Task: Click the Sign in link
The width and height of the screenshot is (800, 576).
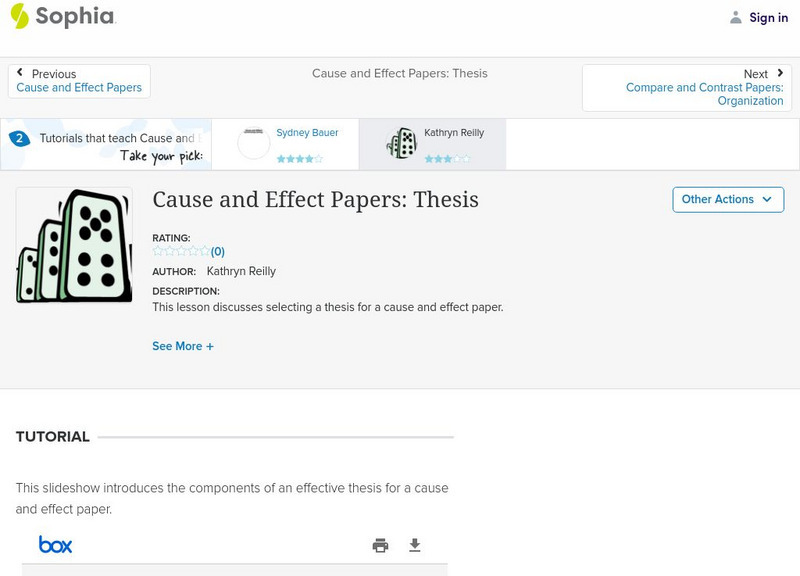Action: point(768,17)
